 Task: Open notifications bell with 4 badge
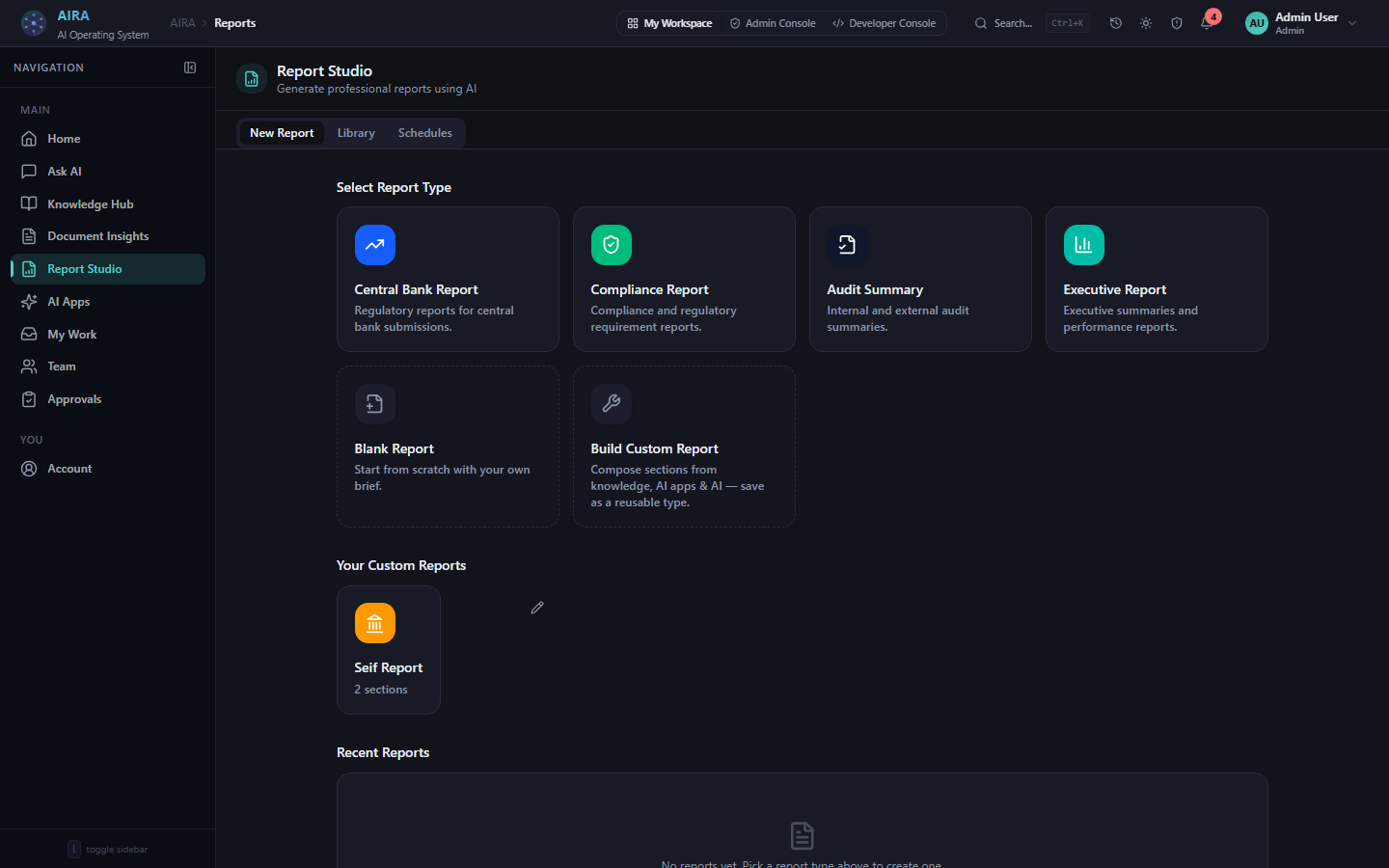tap(1208, 22)
